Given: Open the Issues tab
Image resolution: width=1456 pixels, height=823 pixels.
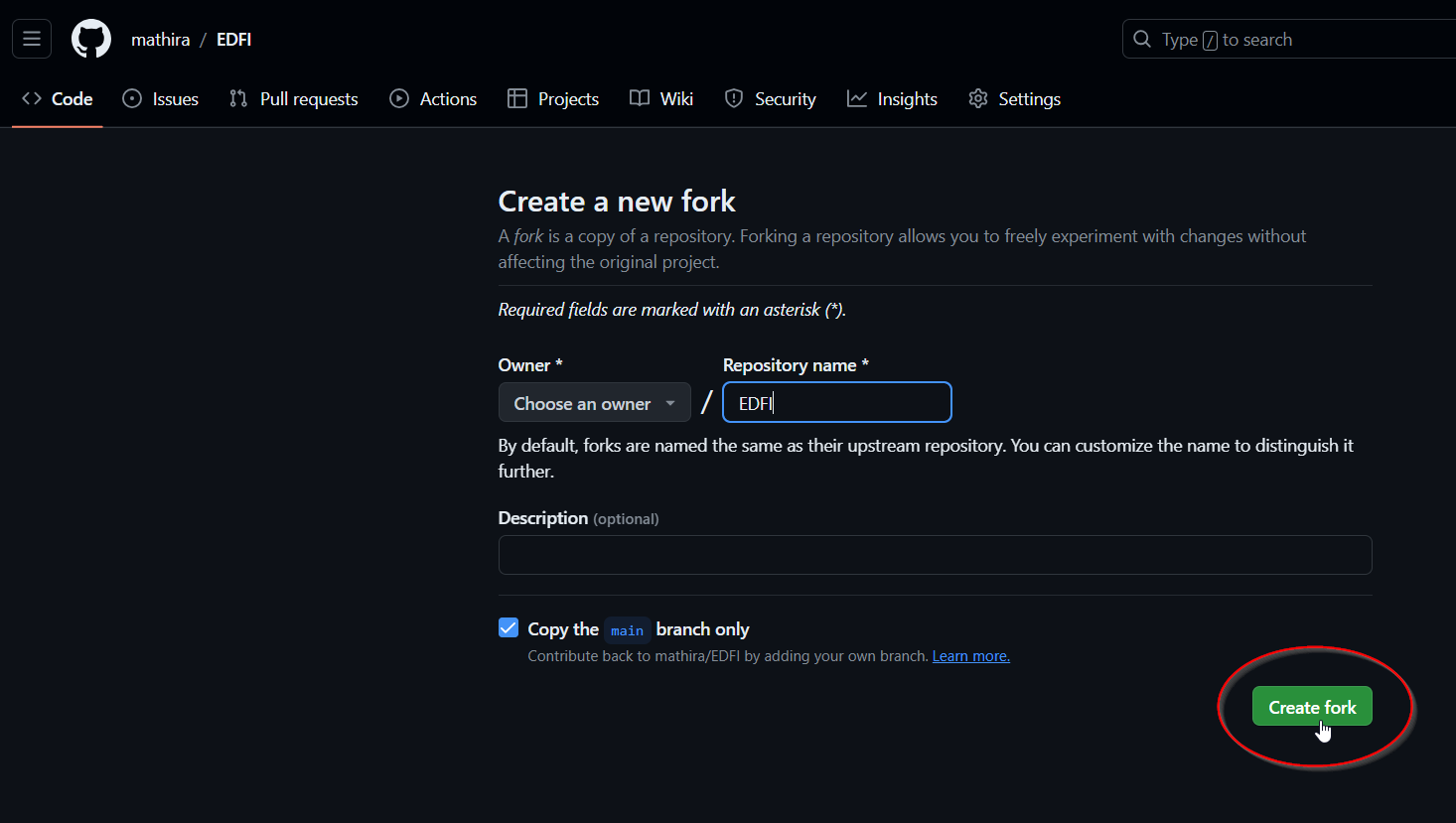Looking at the screenshot, I should (x=161, y=99).
